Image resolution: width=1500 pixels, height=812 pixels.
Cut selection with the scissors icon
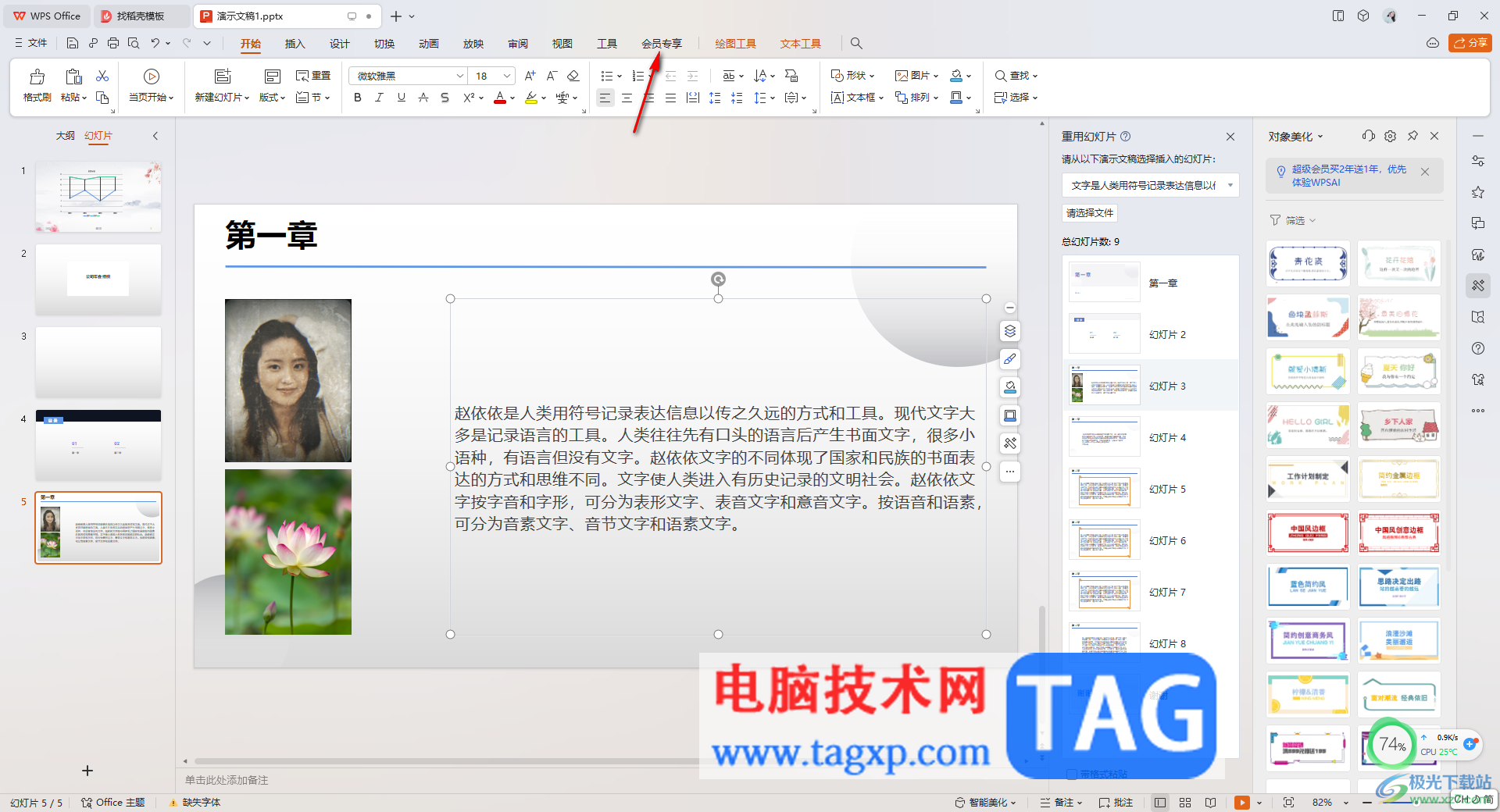pos(102,76)
